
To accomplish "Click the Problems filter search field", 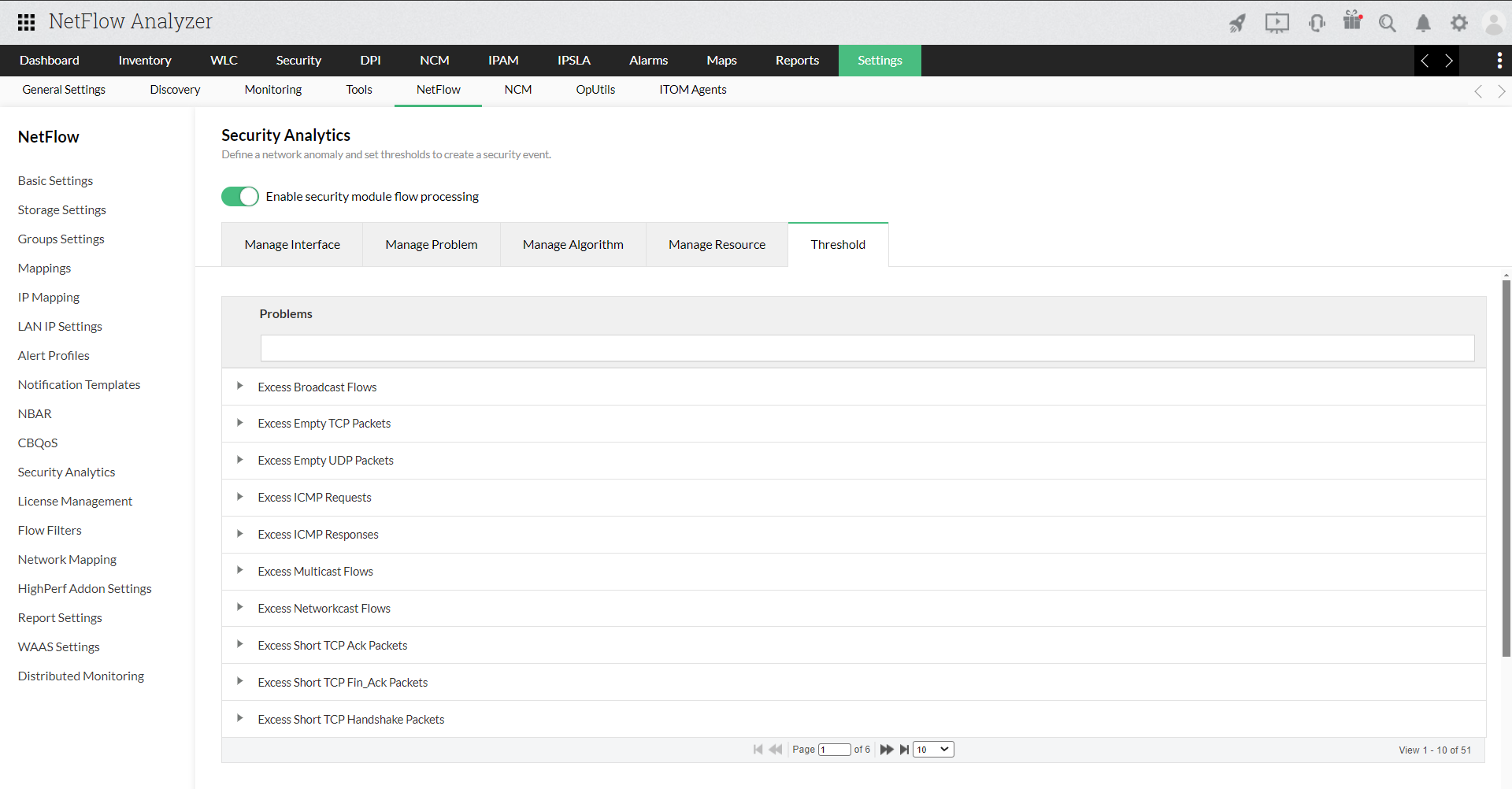I will (867, 348).
